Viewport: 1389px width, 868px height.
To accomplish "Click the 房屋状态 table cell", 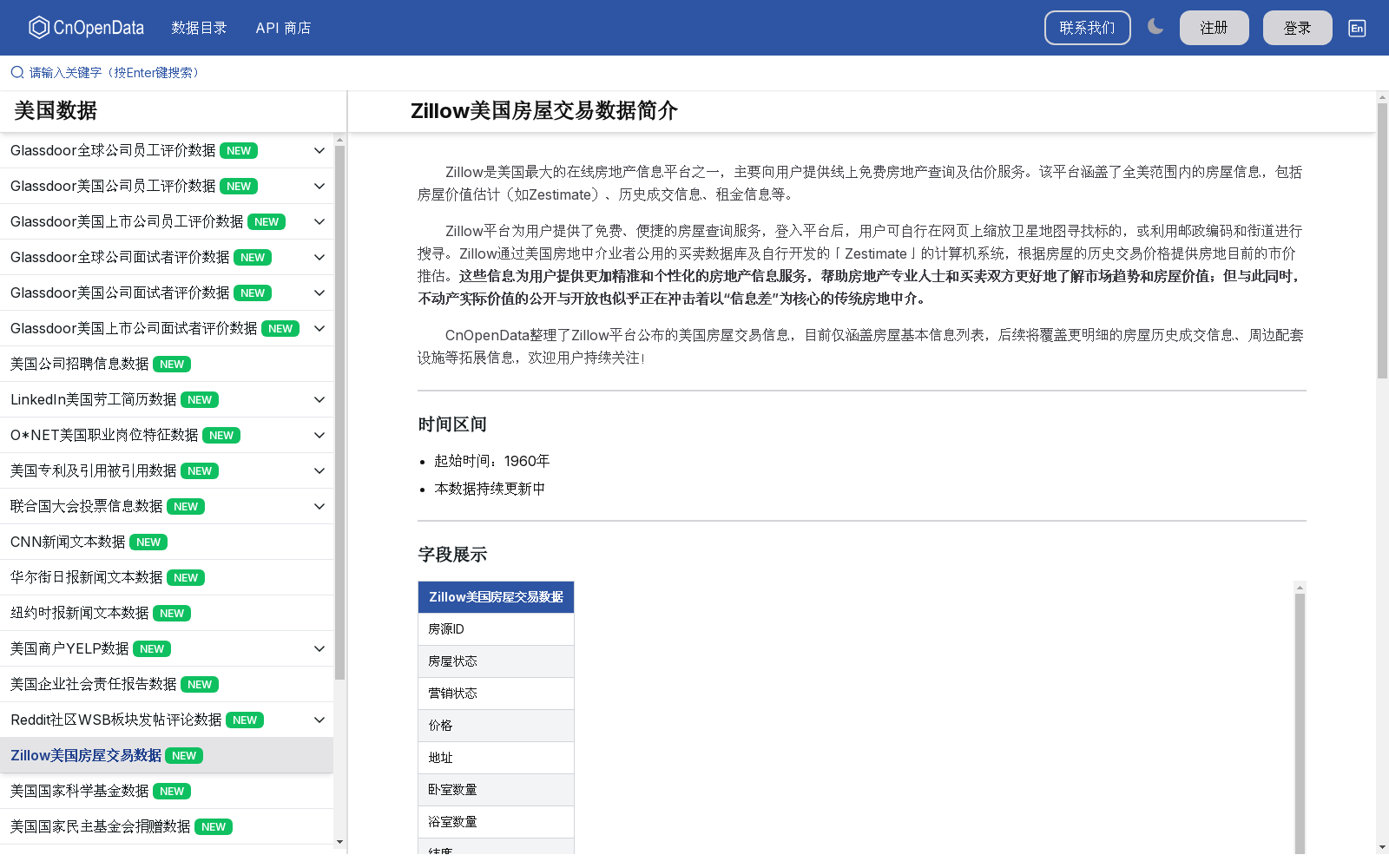I will coord(496,661).
